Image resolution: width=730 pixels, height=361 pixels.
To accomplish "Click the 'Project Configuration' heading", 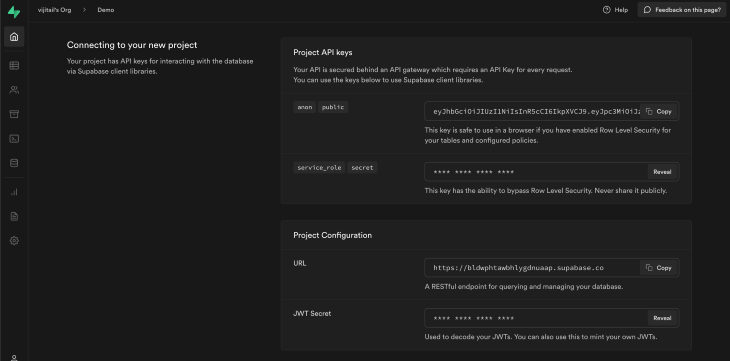I will coord(332,236).
